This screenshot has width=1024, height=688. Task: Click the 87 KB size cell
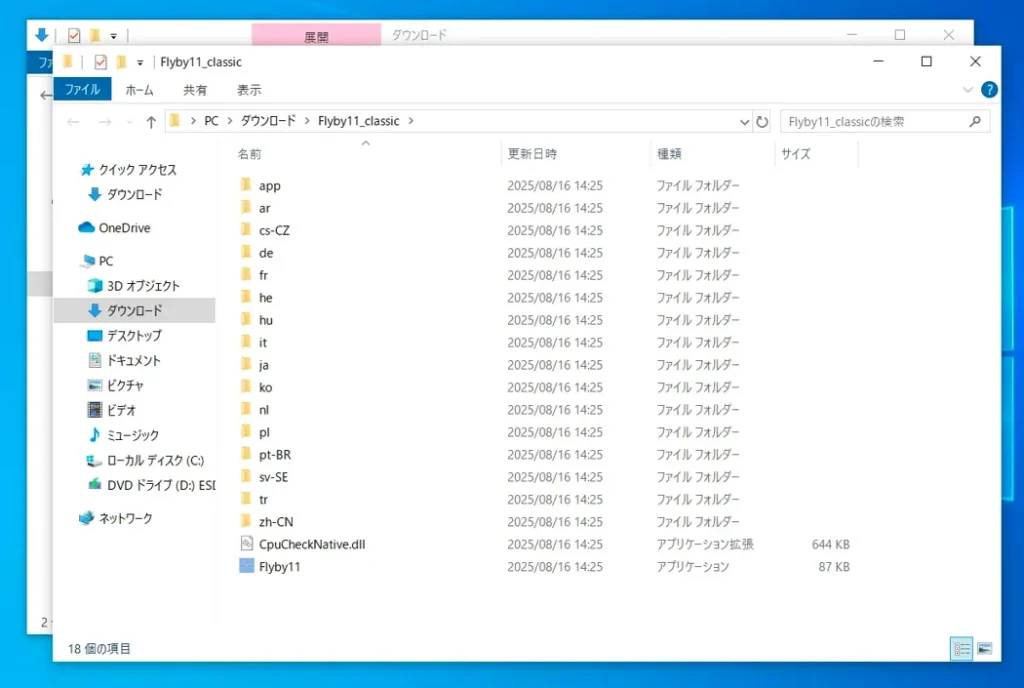[834, 567]
